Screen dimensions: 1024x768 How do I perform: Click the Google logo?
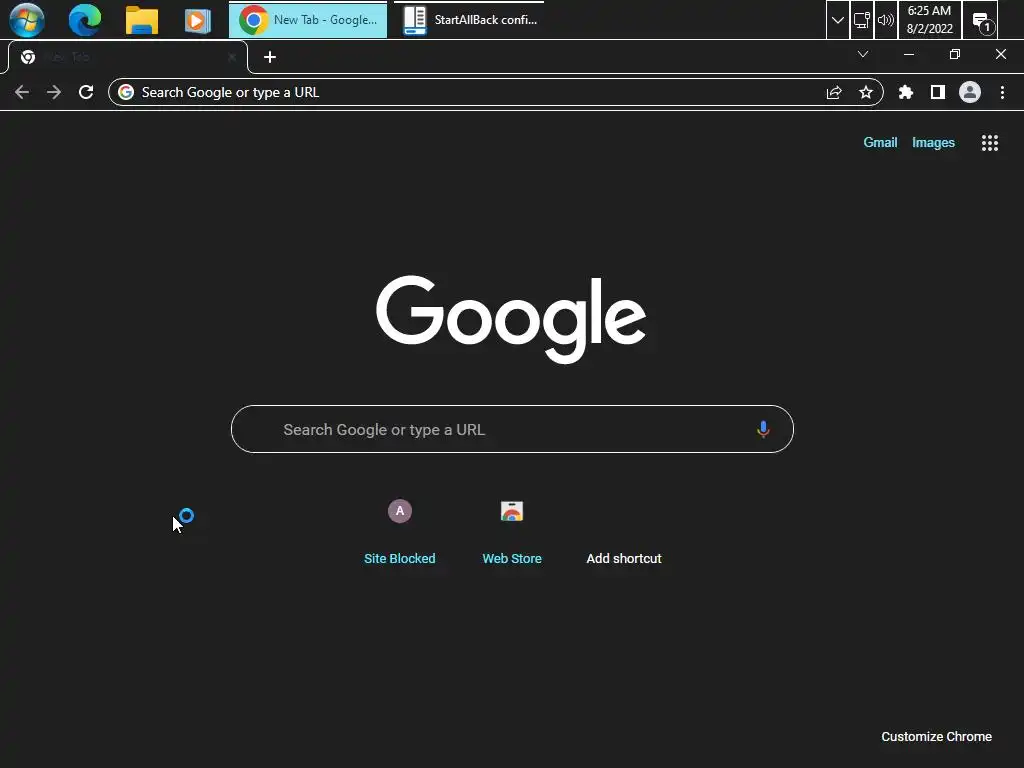coord(511,319)
